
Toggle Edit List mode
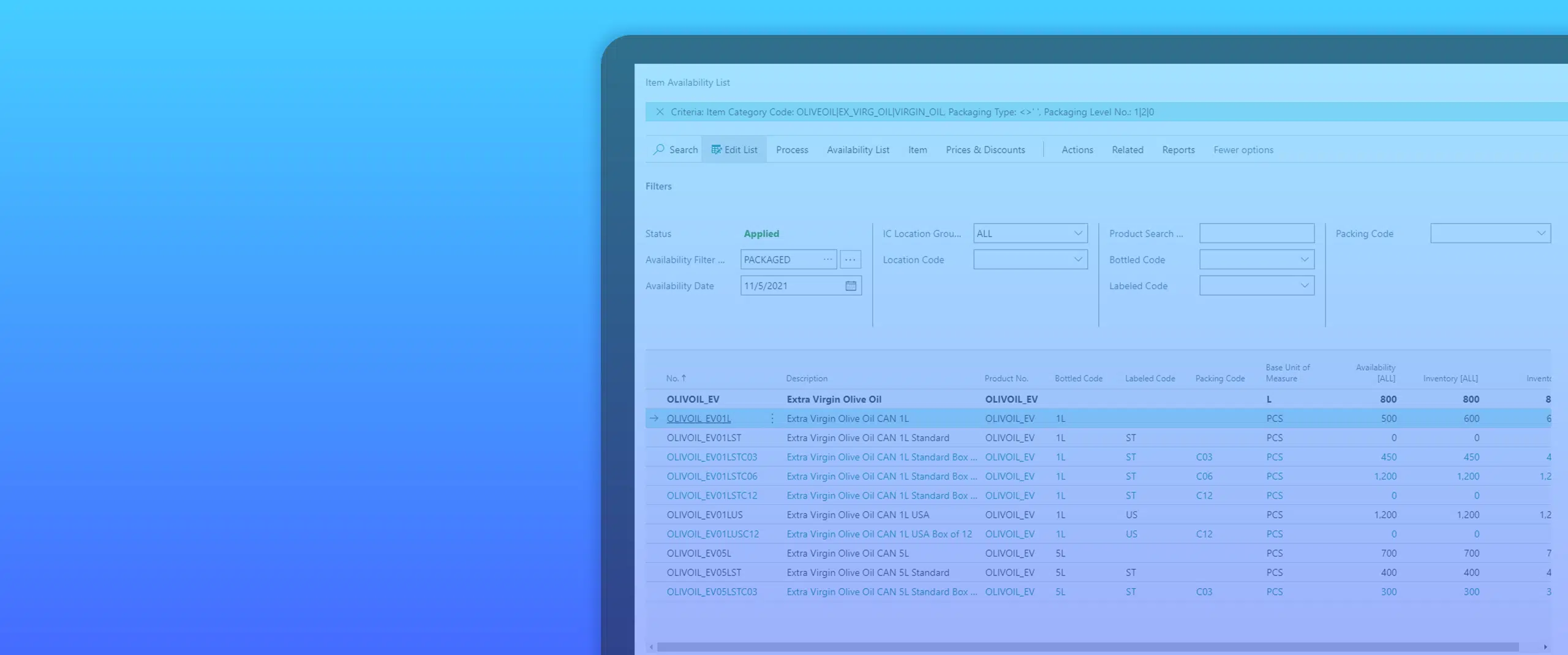pos(734,150)
